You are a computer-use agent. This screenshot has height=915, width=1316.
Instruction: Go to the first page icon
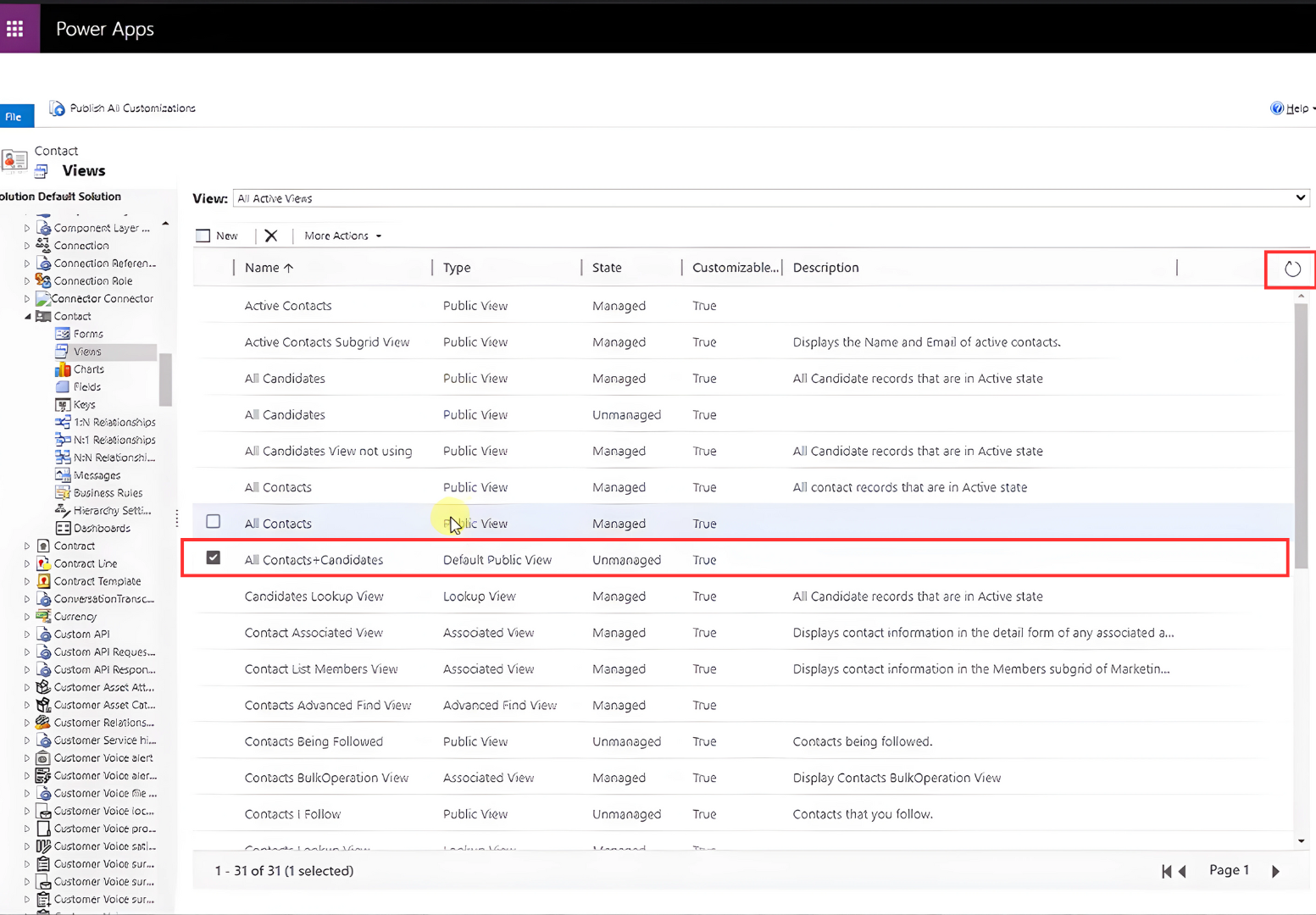[1166, 871]
